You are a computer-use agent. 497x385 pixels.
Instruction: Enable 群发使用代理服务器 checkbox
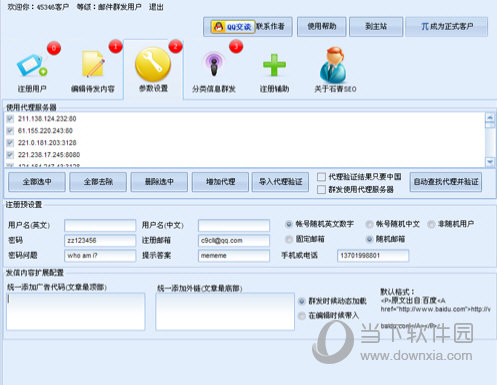point(321,190)
